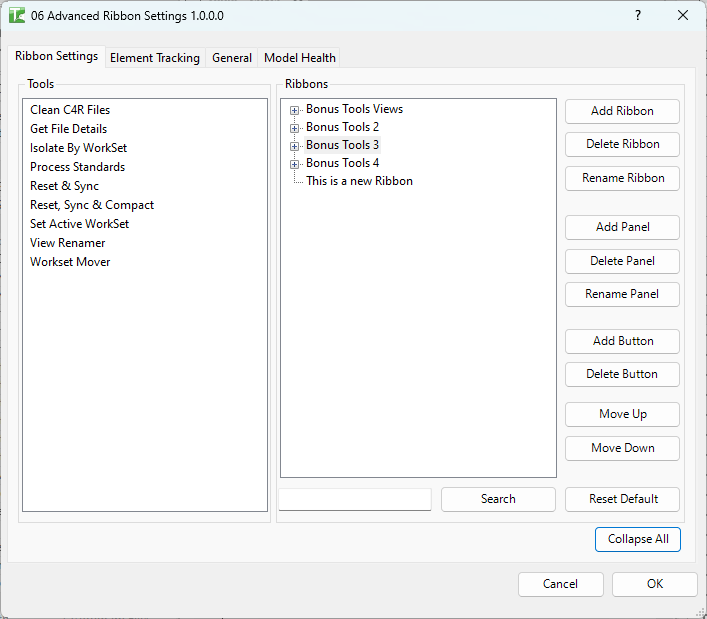The height and width of the screenshot is (619, 707).
Task: Open the Model Health tab
Action: [x=300, y=58]
